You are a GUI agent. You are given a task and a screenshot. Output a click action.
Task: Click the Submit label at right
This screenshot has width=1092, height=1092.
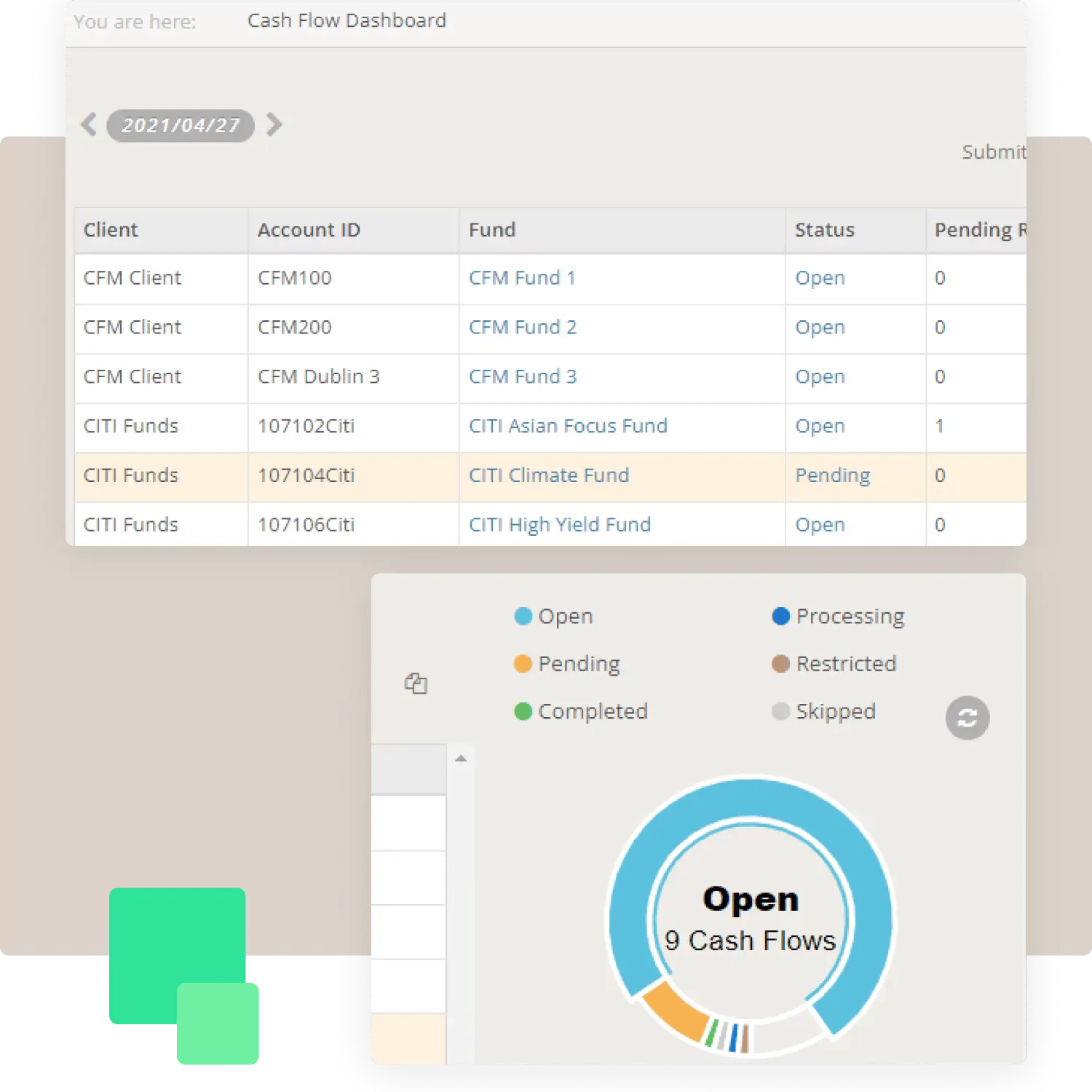click(994, 152)
